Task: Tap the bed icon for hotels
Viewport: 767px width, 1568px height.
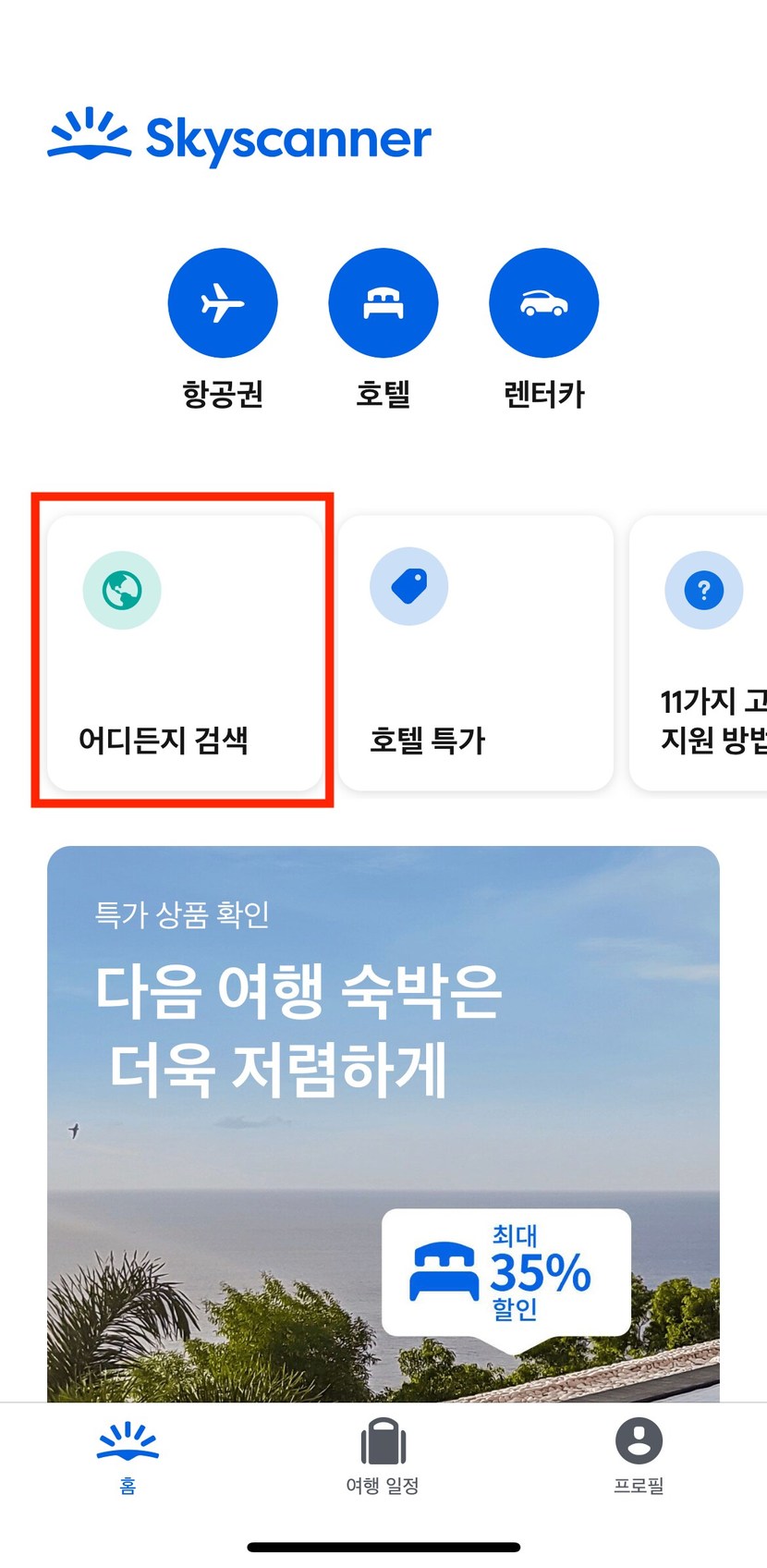Action: [x=383, y=302]
